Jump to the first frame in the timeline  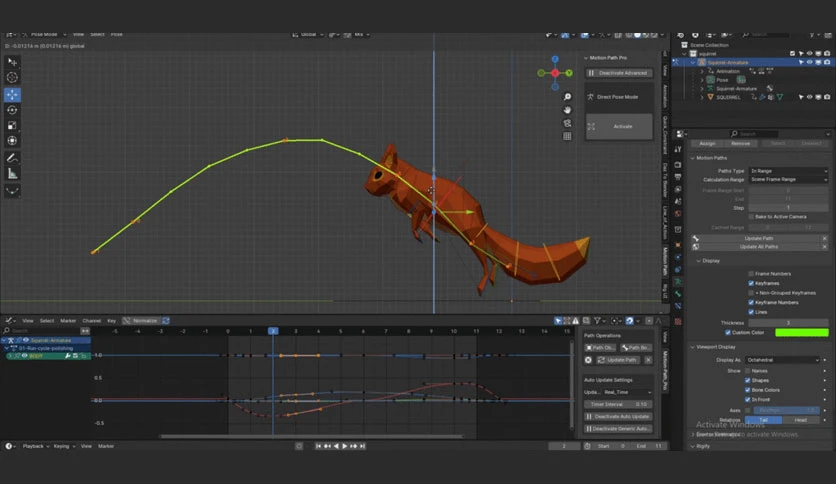tap(318, 446)
